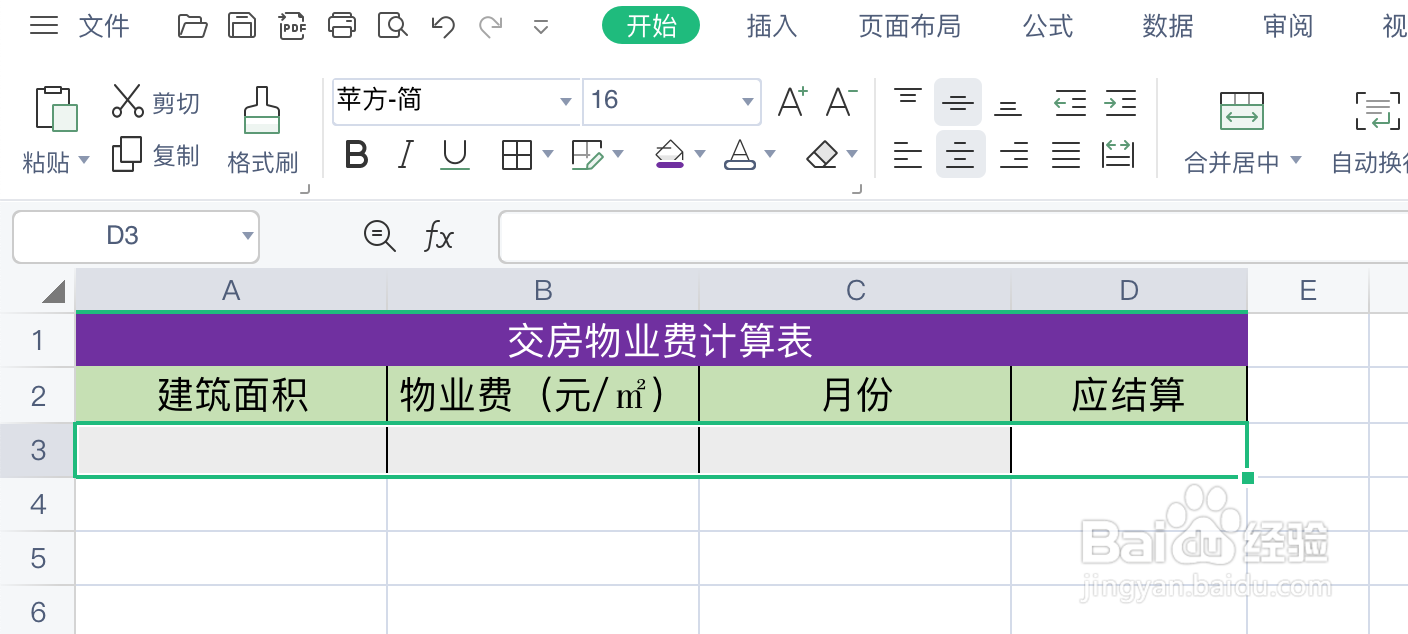Redo the last action

490,26
